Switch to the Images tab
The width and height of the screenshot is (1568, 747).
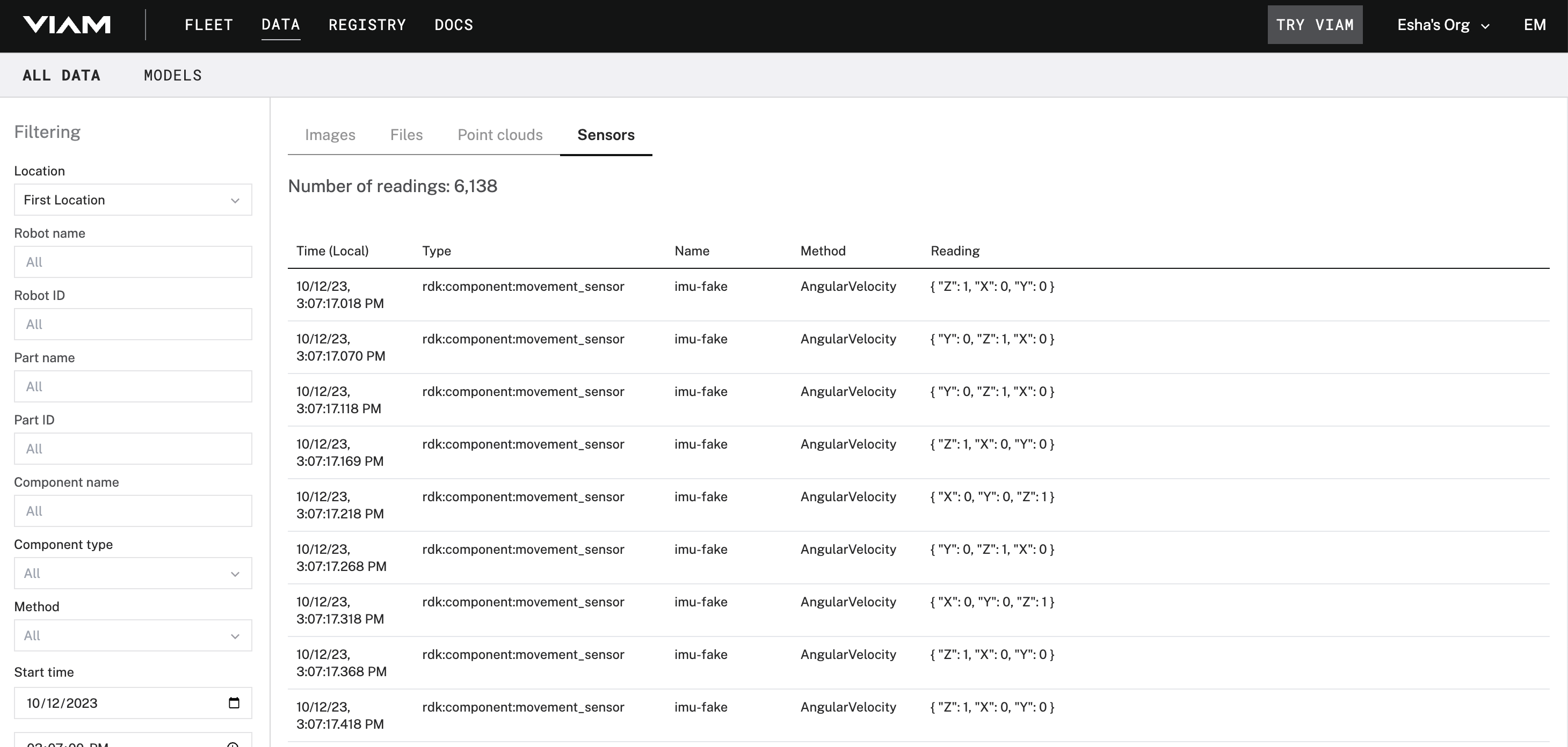coord(330,135)
